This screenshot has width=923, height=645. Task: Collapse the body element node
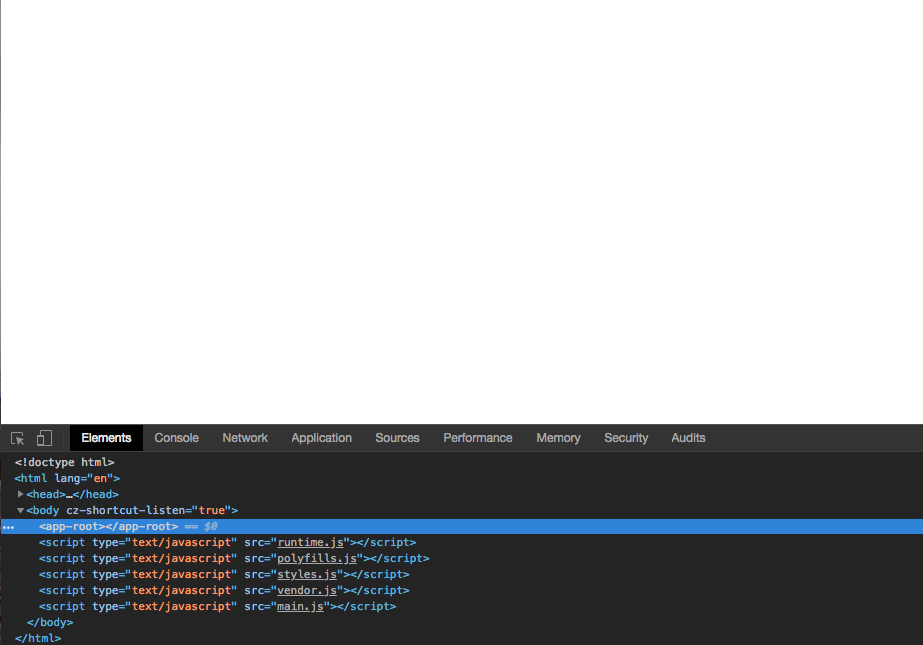point(20,510)
